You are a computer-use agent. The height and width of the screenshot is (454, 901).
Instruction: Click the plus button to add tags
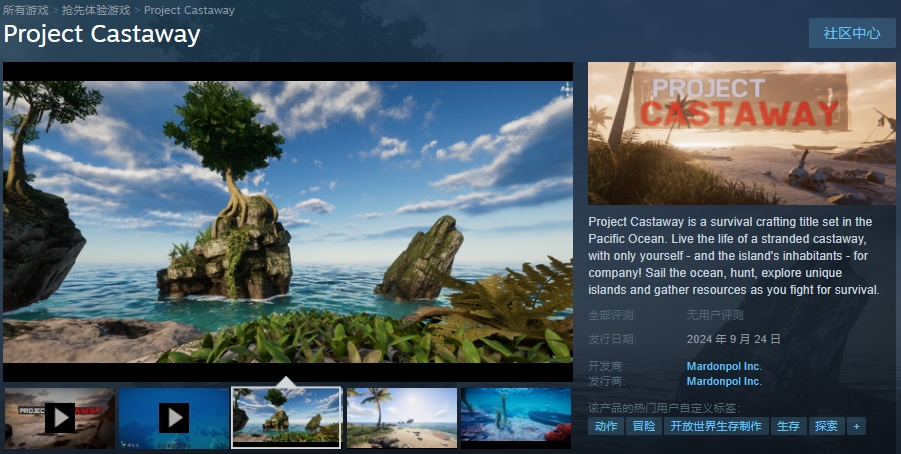pyautogui.click(x=856, y=426)
